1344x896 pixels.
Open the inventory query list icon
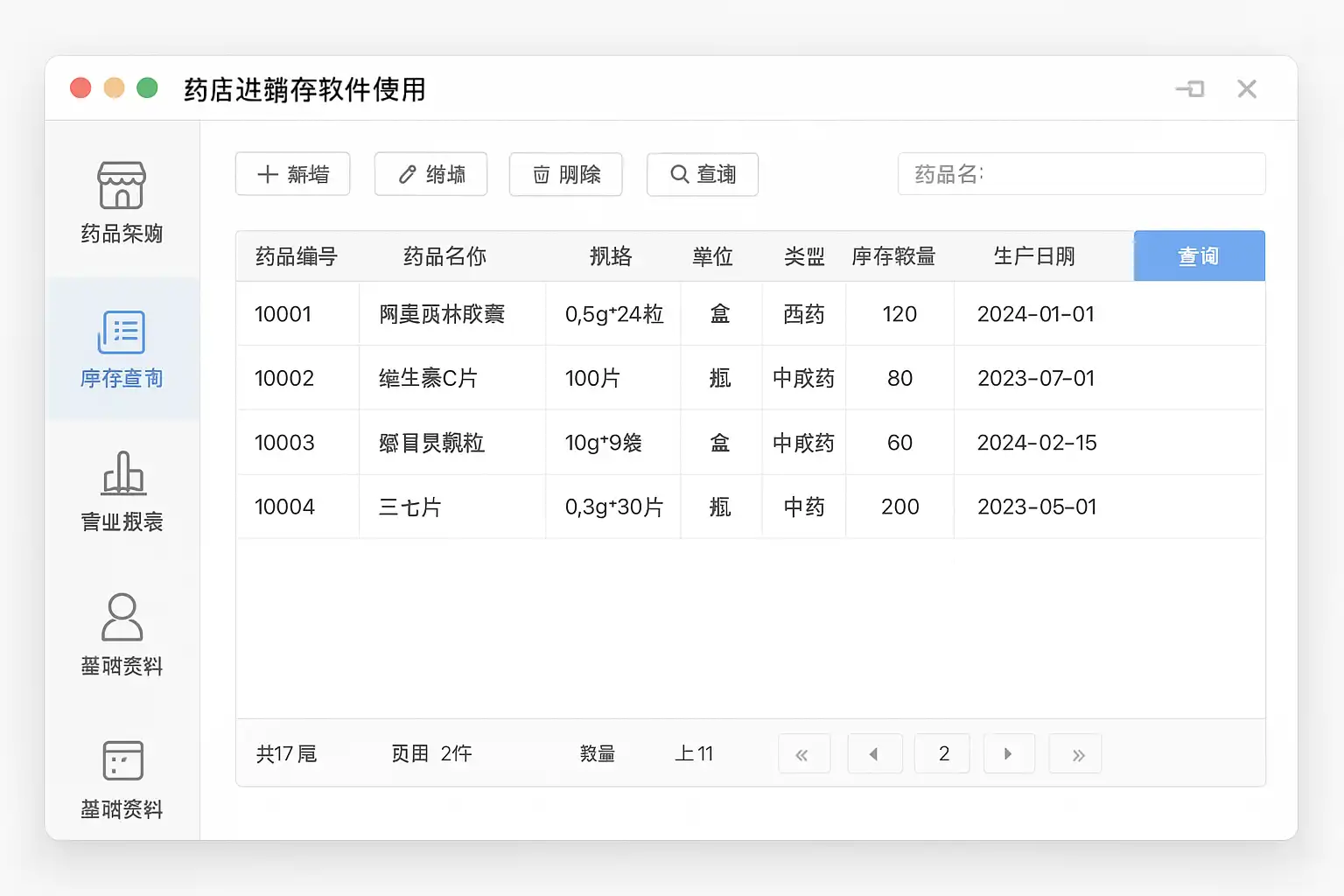click(x=122, y=332)
